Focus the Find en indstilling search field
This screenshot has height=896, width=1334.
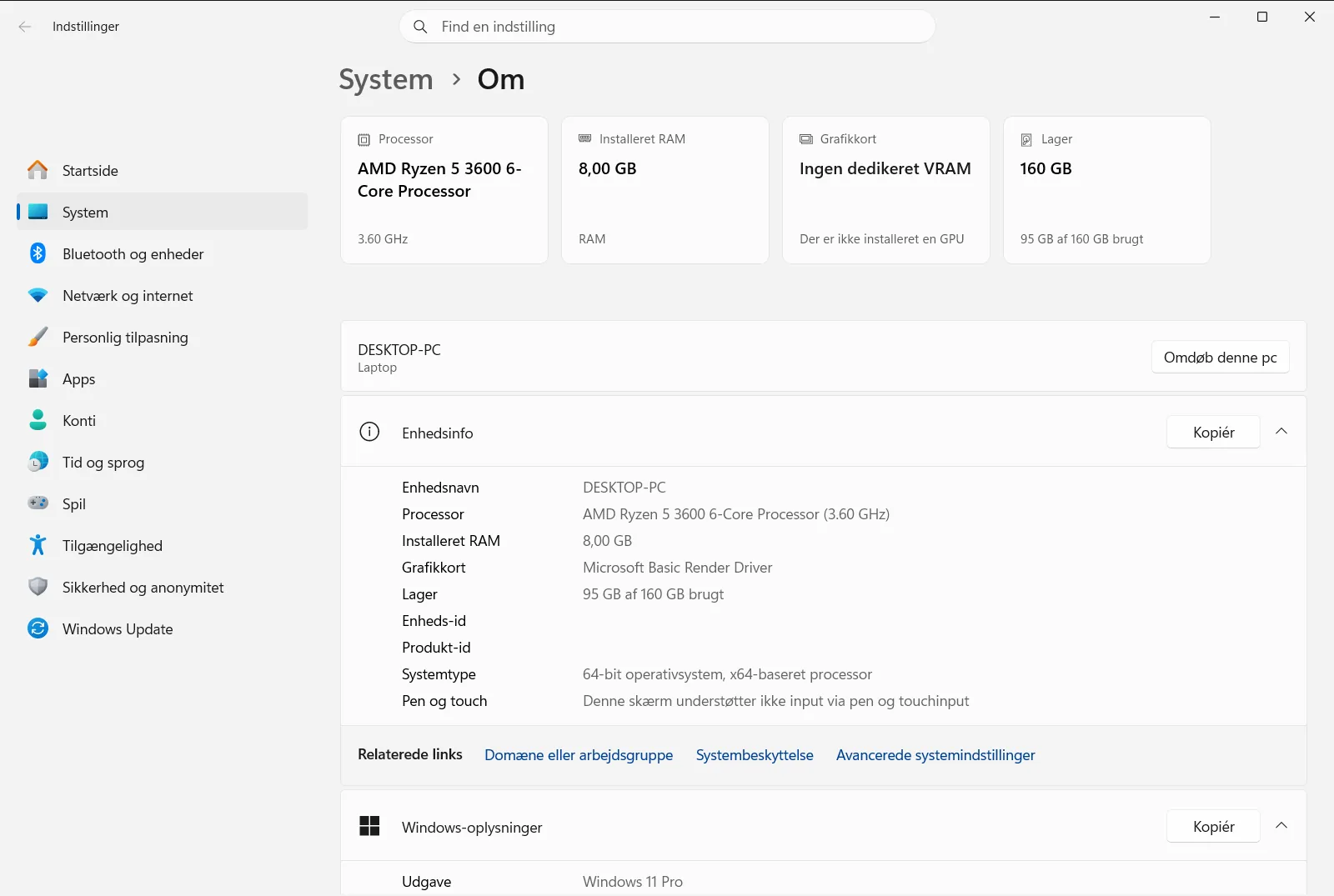click(667, 27)
